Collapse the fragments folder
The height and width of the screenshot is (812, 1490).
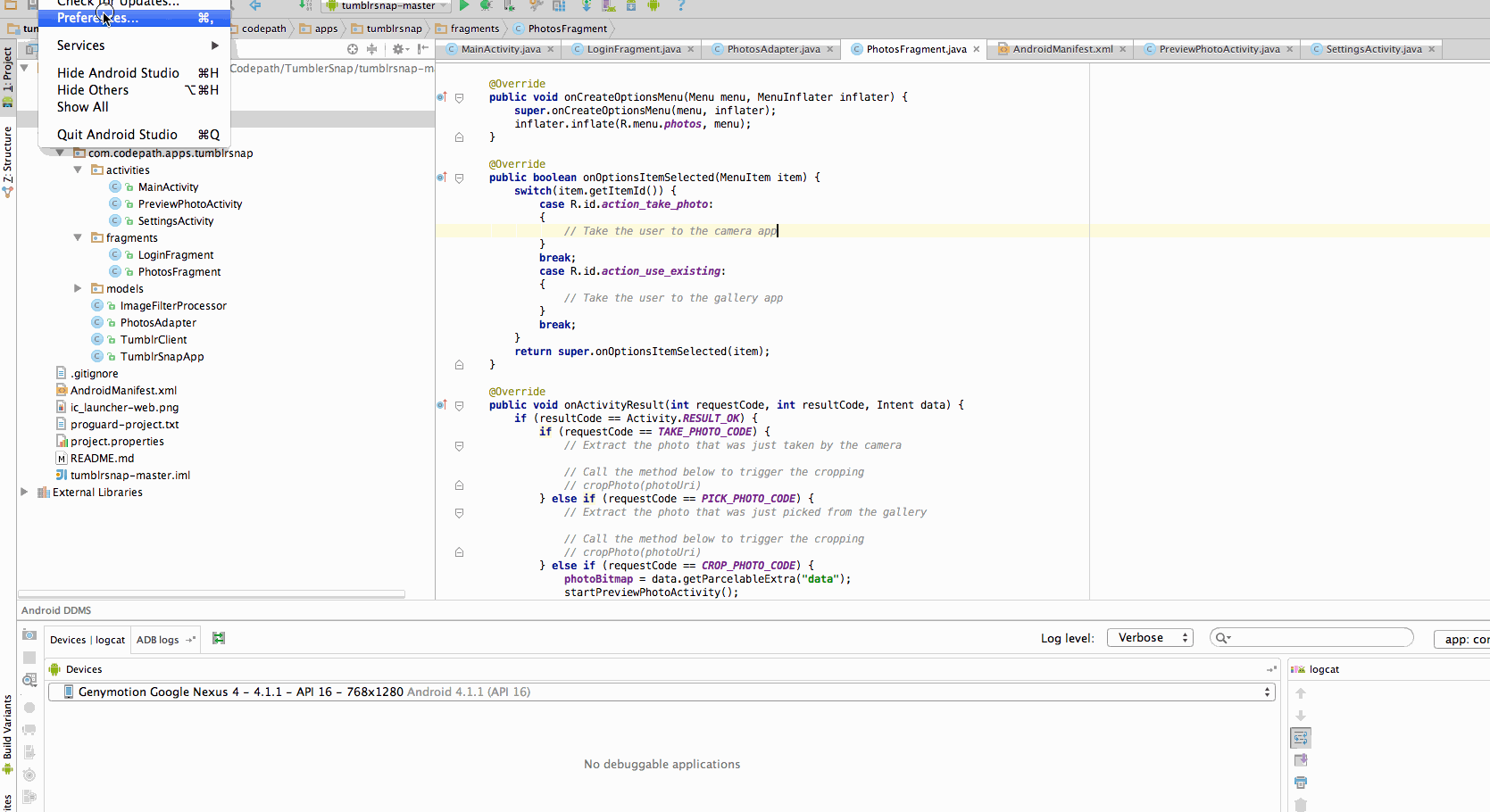(x=78, y=237)
